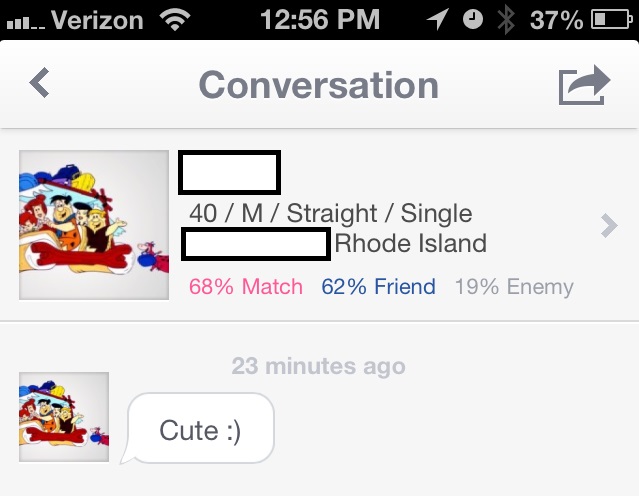Tap the "Cute :)" message bubble
The image size is (639, 496).
click(201, 431)
